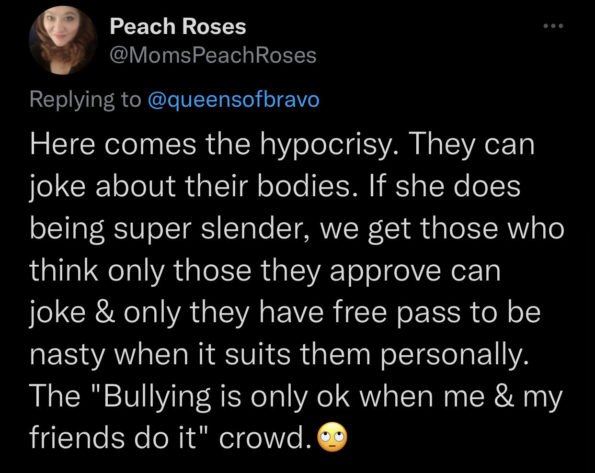Click the "being super slender" line
This screenshot has width=595, height=473.
(297, 229)
